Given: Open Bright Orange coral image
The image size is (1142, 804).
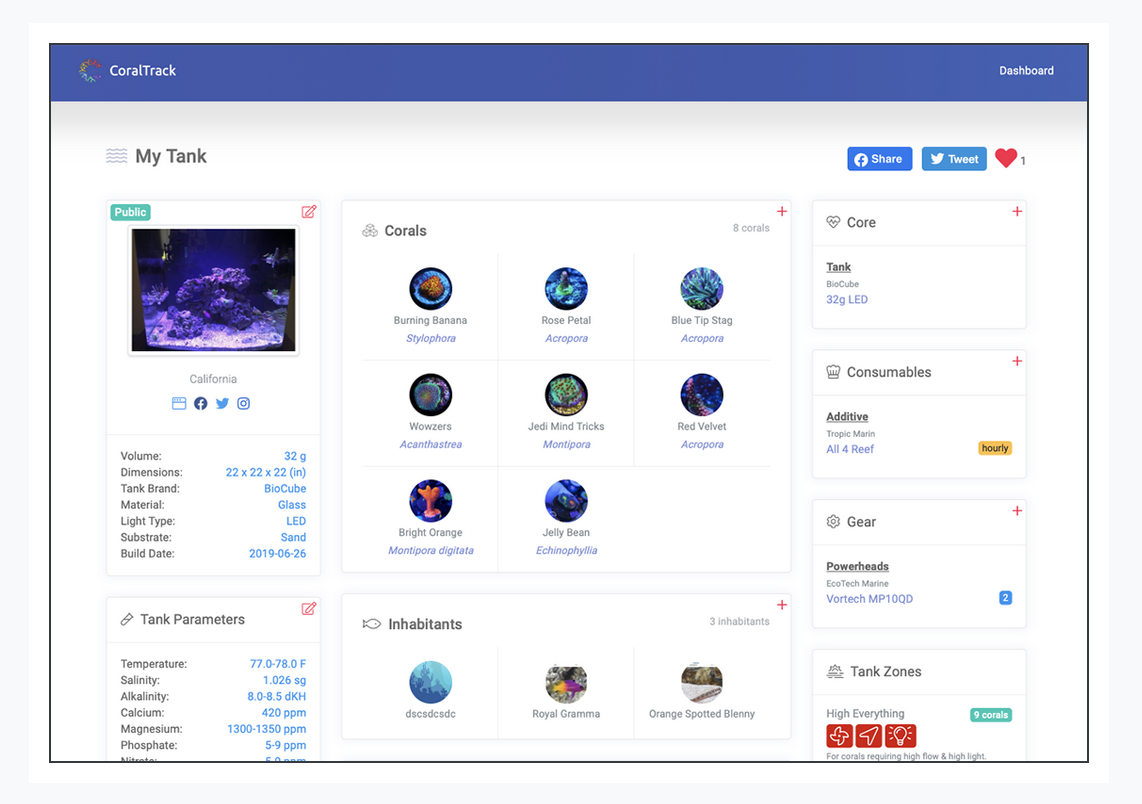Looking at the screenshot, I should coord(430,501).
